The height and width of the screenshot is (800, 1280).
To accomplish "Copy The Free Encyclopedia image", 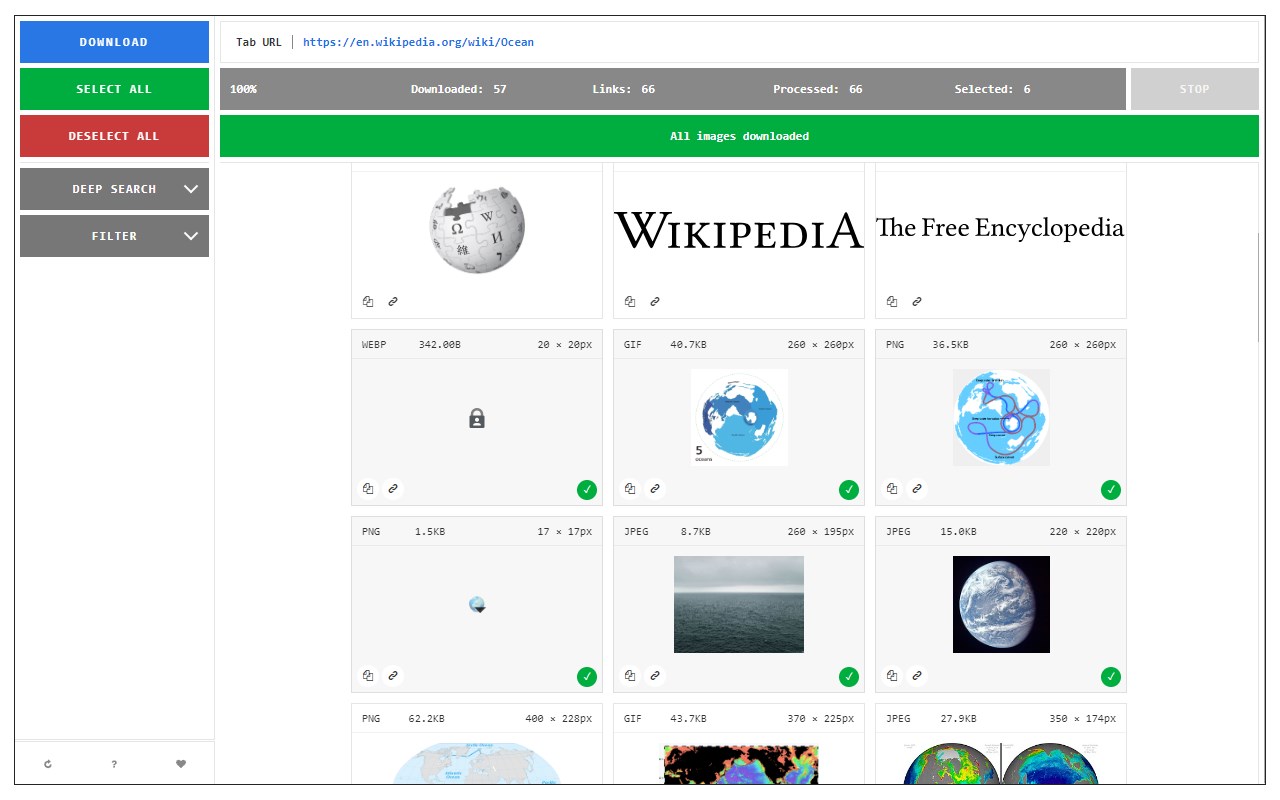I will point(892,301).
